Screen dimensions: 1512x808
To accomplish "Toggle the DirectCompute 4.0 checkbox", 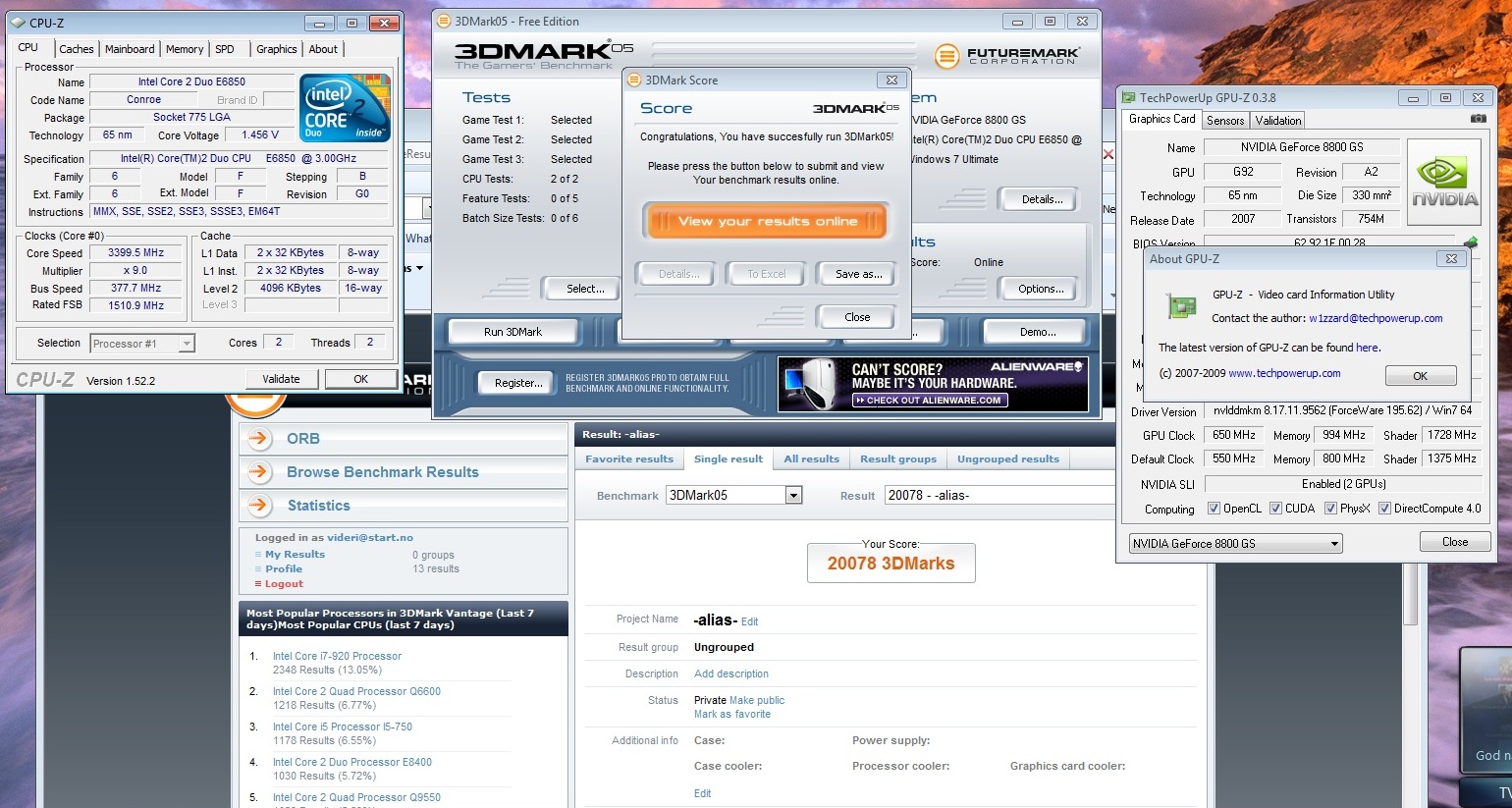I will pyautogui.click(x=1384, y=509).
